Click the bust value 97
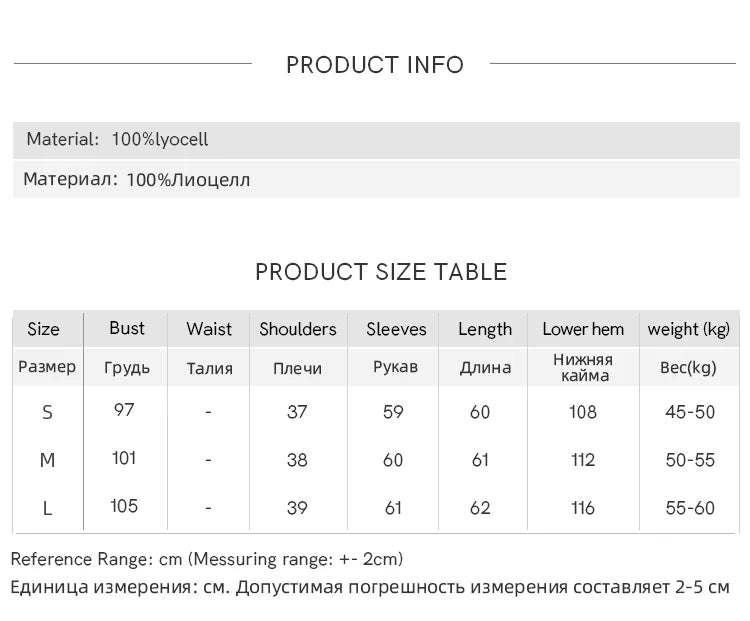This screenshot has height=621, width=750. click(124, 410)
